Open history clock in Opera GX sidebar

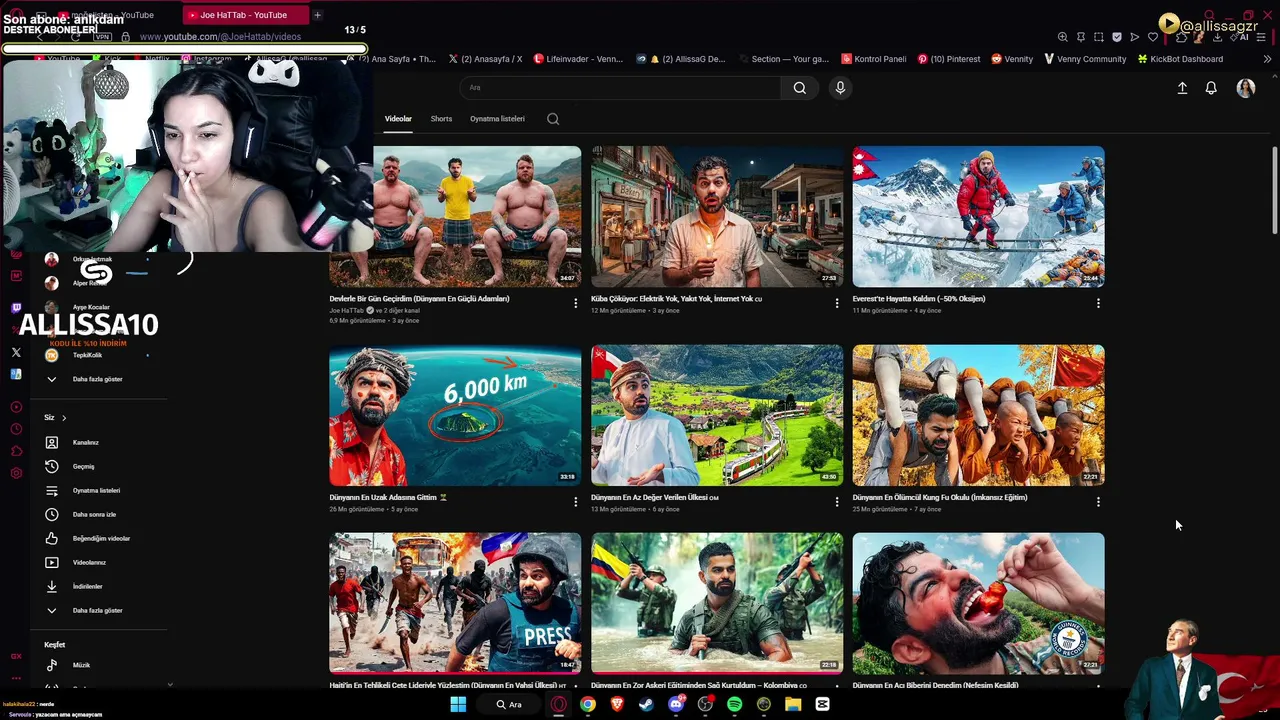[16, 429]
